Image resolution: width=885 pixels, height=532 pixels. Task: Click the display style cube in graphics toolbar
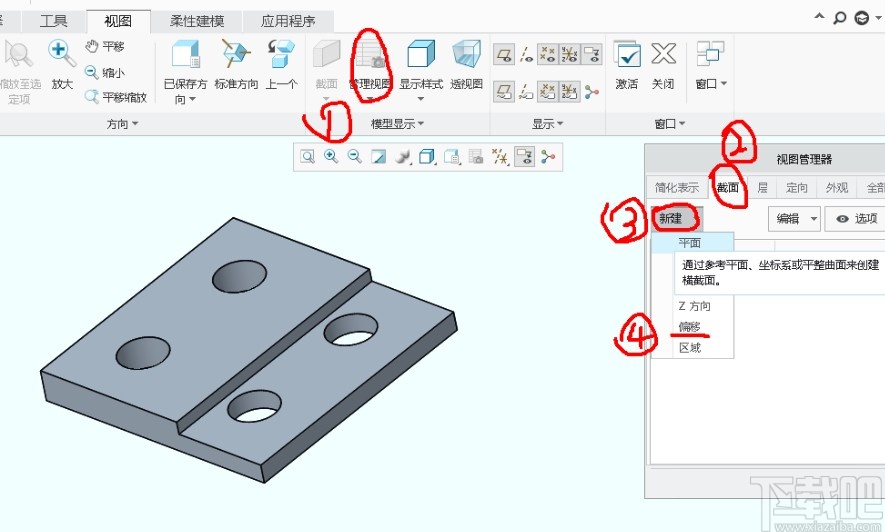(x=427, y=157)
